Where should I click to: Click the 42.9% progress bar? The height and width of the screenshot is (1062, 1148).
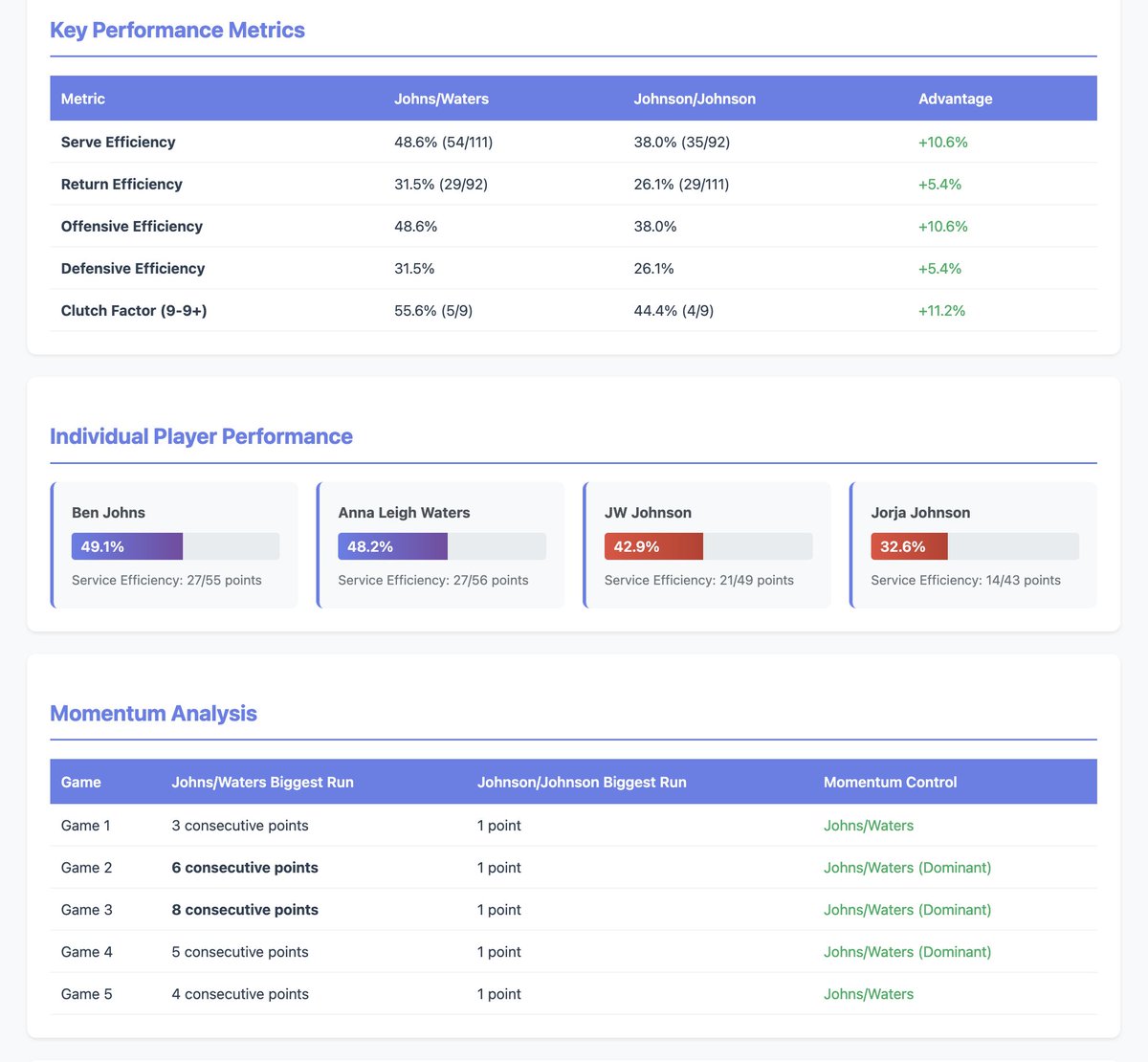point(709,546)
